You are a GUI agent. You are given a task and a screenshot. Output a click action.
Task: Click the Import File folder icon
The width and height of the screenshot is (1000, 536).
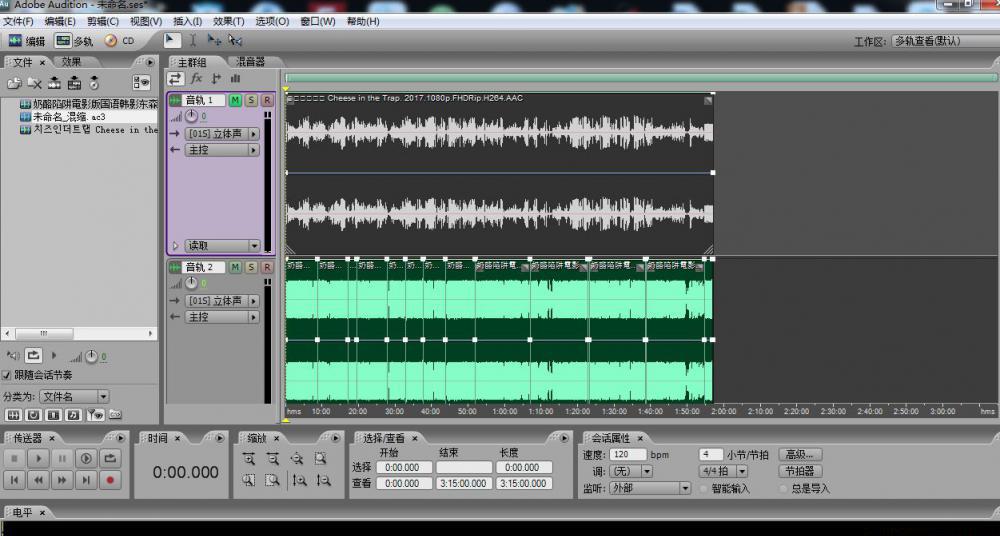point(14,83)
